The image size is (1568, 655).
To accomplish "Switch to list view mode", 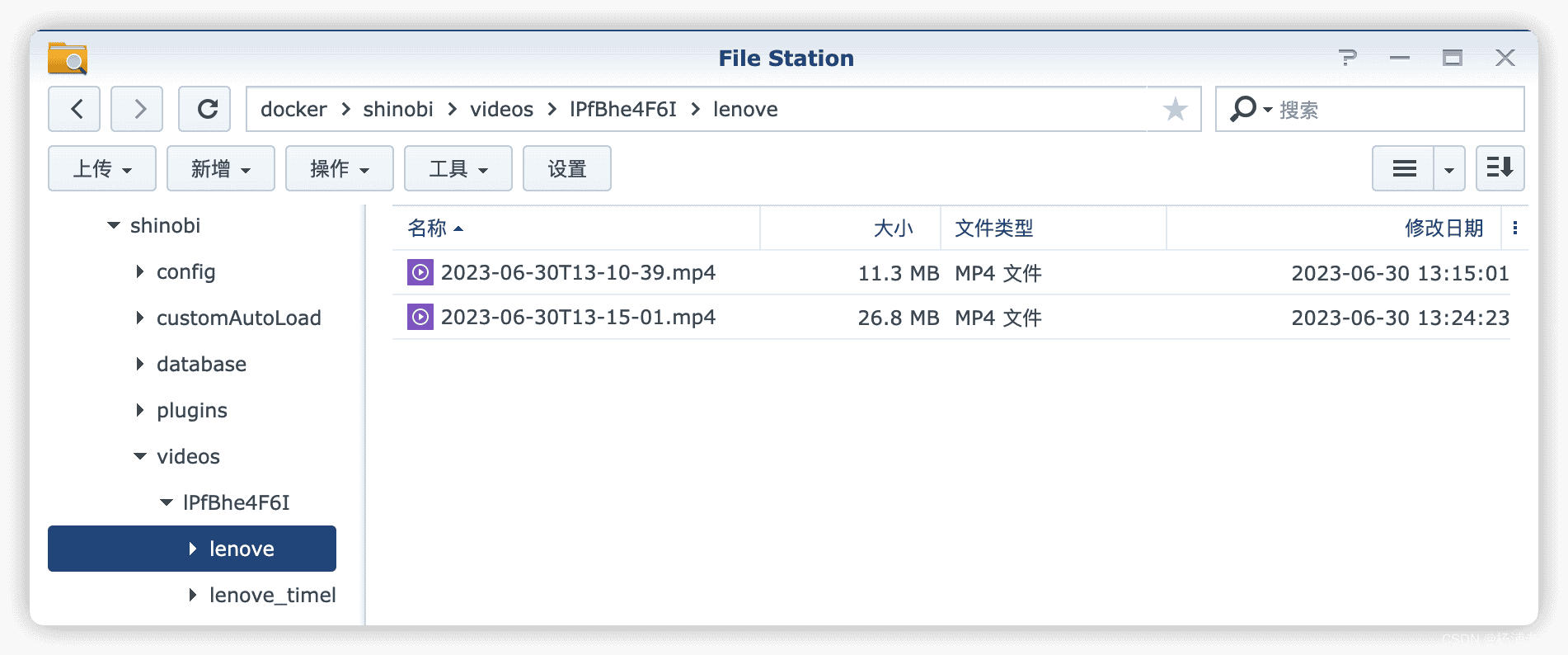I will click(x=1404, y=168).
